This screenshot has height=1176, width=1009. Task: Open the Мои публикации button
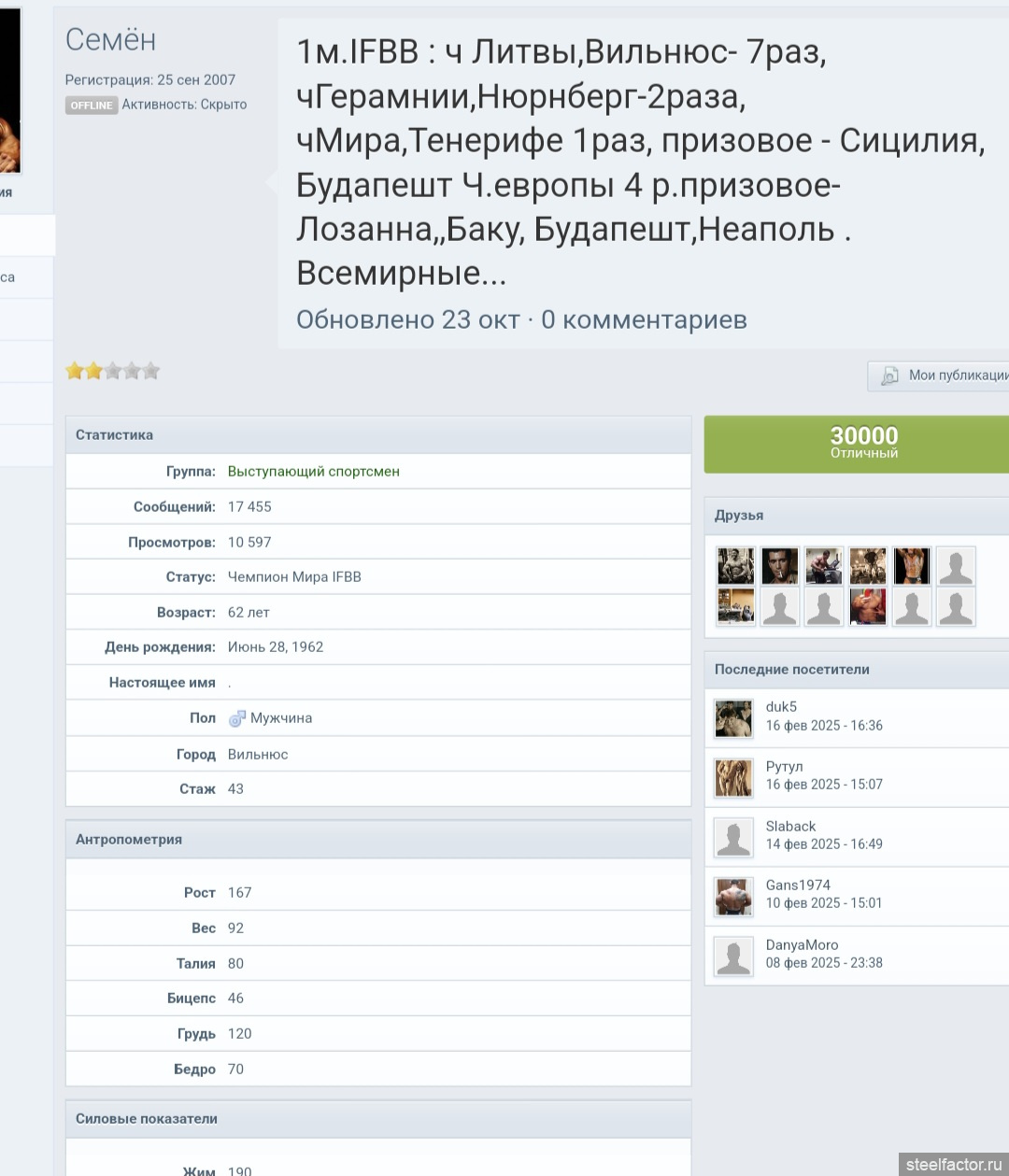939,375
